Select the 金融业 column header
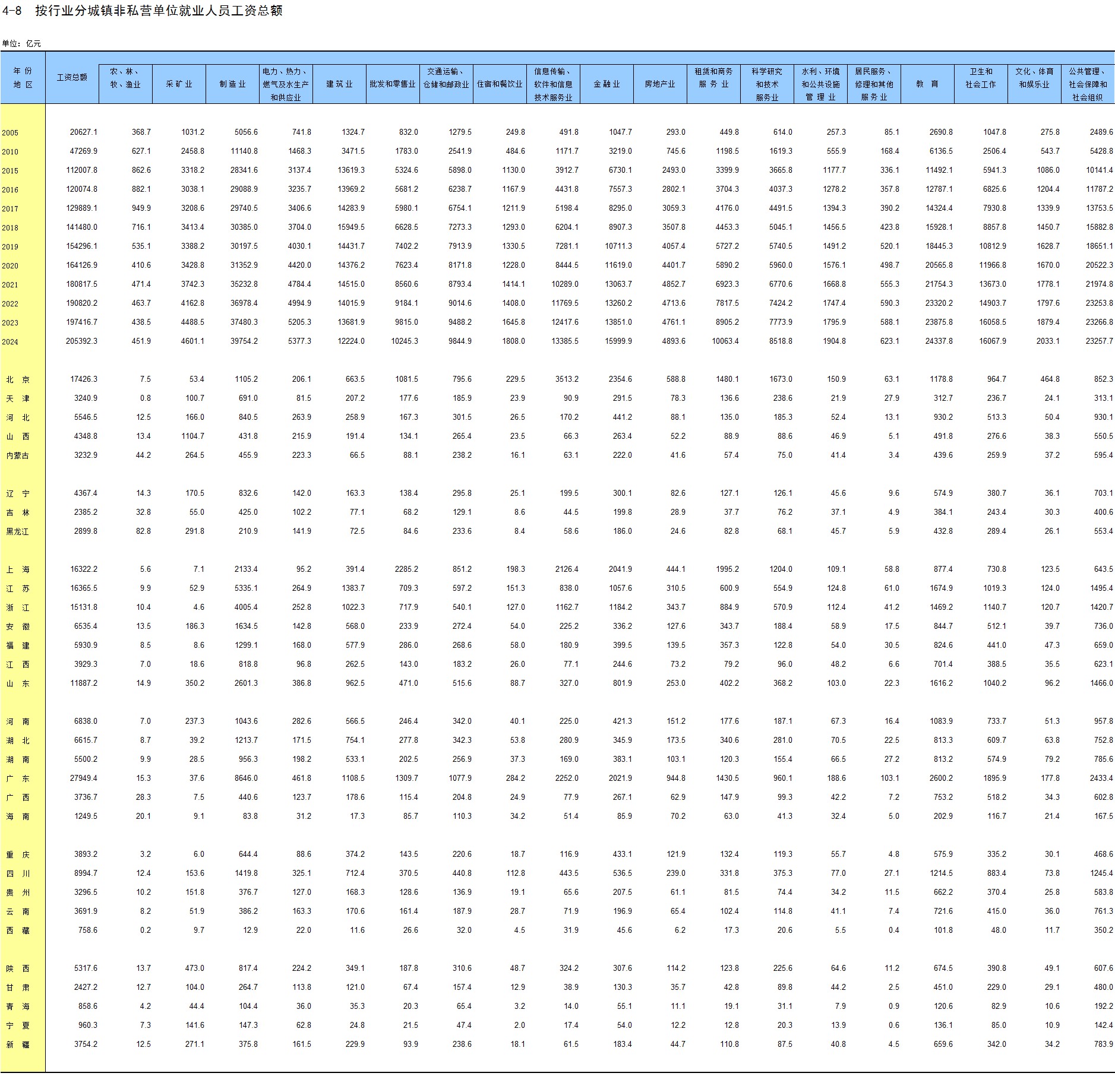 (607, 84)
